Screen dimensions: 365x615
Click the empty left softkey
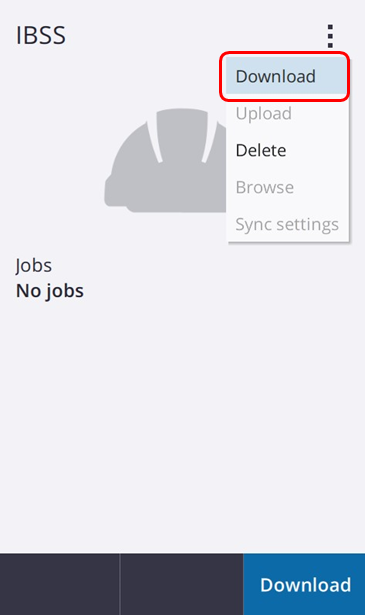pyautogui.click(x=60, y=584)
